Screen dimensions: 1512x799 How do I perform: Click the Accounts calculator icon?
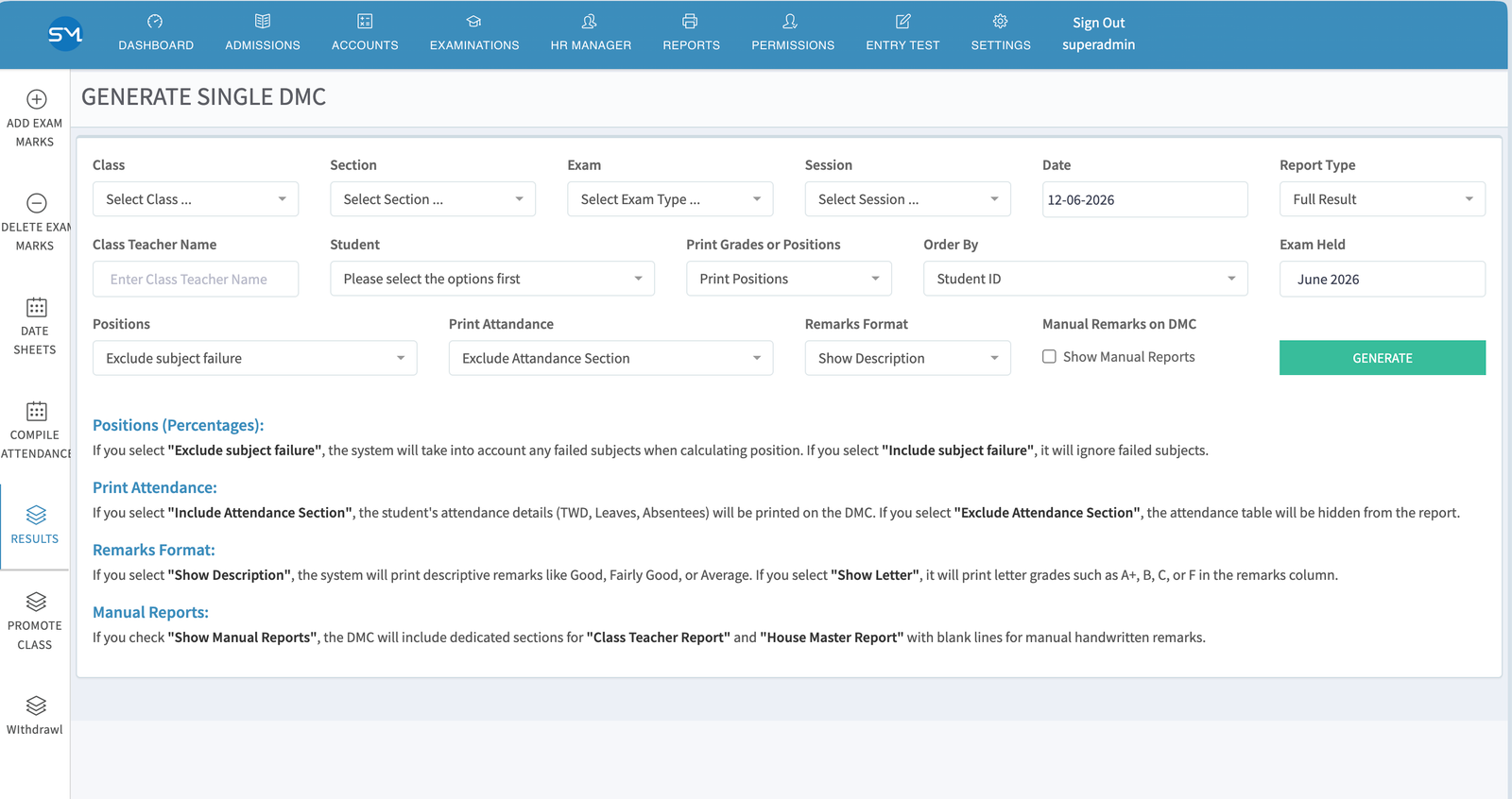coord(365,21)
